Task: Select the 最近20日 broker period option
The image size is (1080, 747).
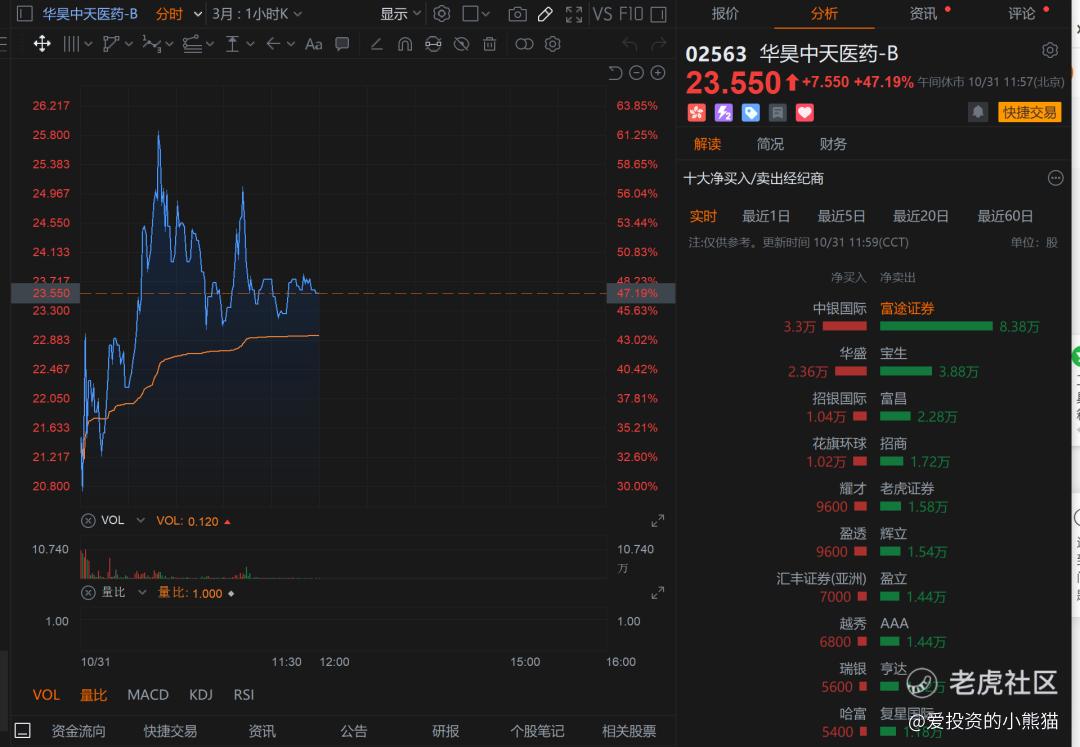Action: 920,216
